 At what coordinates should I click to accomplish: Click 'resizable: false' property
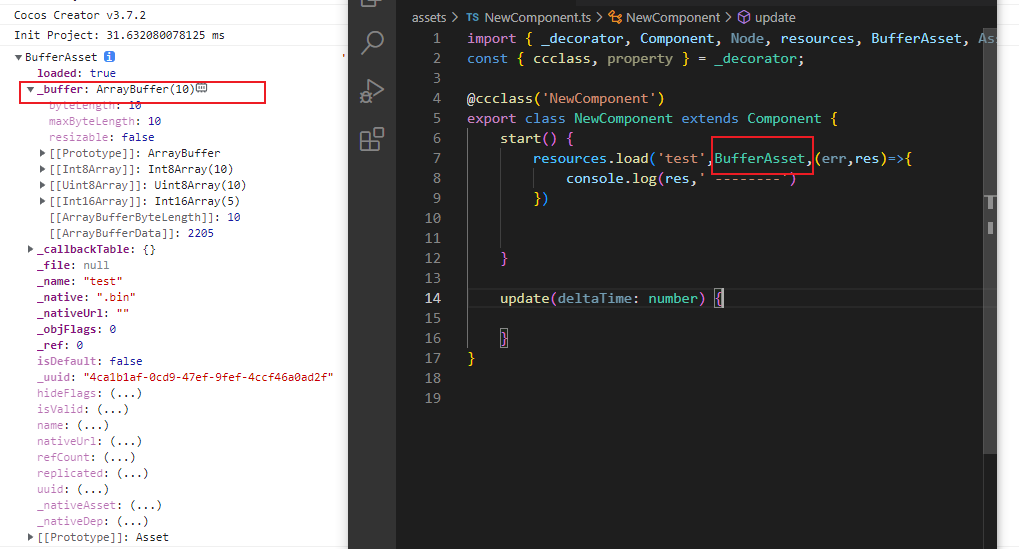pyautogui.click(x=101, y=137)
